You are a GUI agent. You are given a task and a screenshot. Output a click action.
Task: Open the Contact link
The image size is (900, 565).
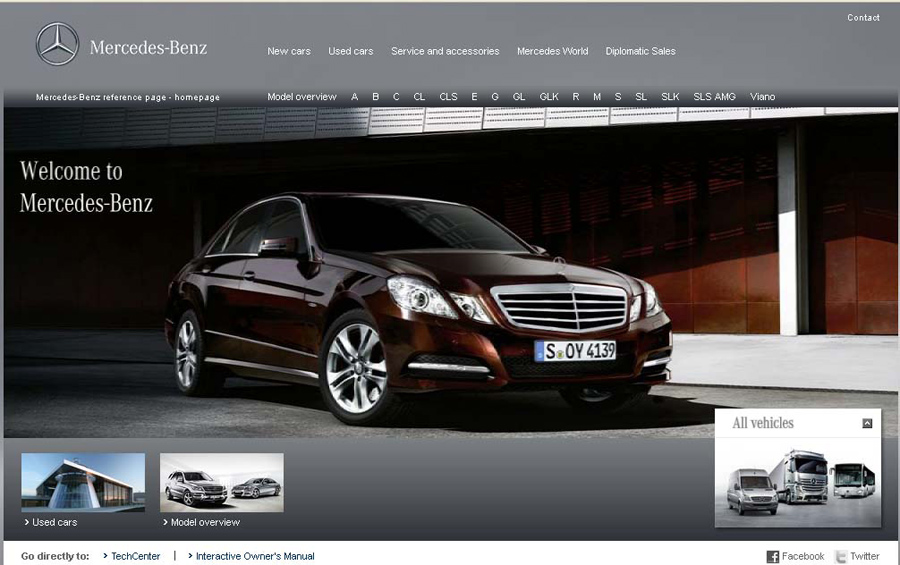(x=863, y=18)
